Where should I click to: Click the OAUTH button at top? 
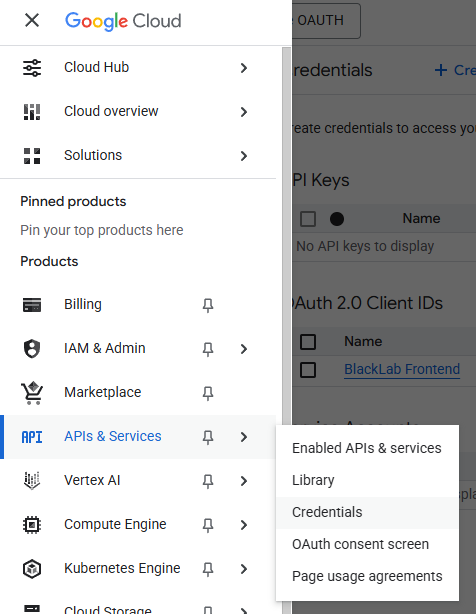(x=326, y=20)
